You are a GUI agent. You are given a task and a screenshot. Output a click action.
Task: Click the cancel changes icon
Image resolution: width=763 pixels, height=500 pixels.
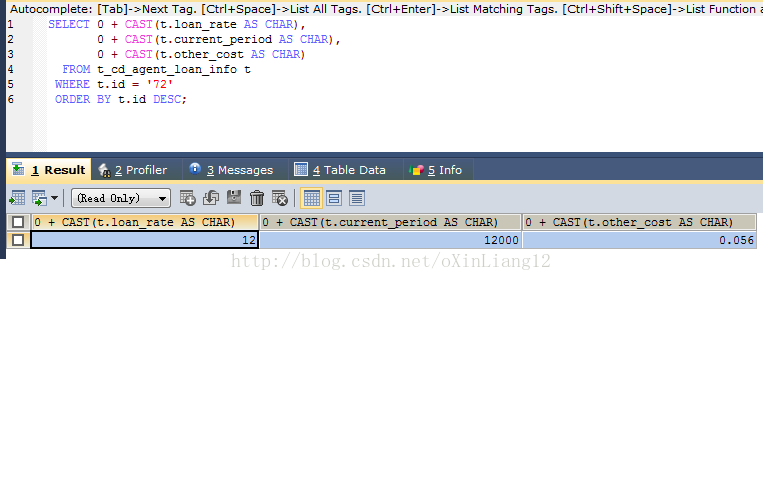coord(280,198)
